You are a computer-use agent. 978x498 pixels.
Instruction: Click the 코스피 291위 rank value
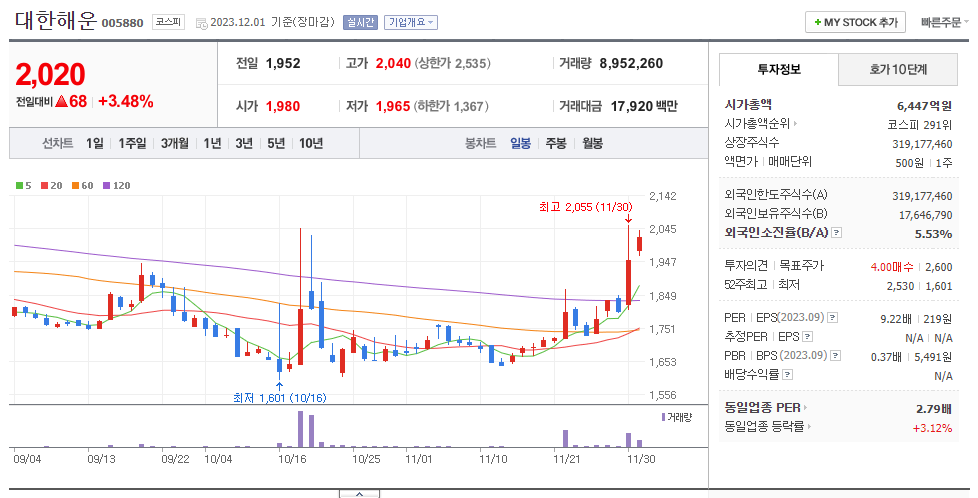(x=919, y=125)
